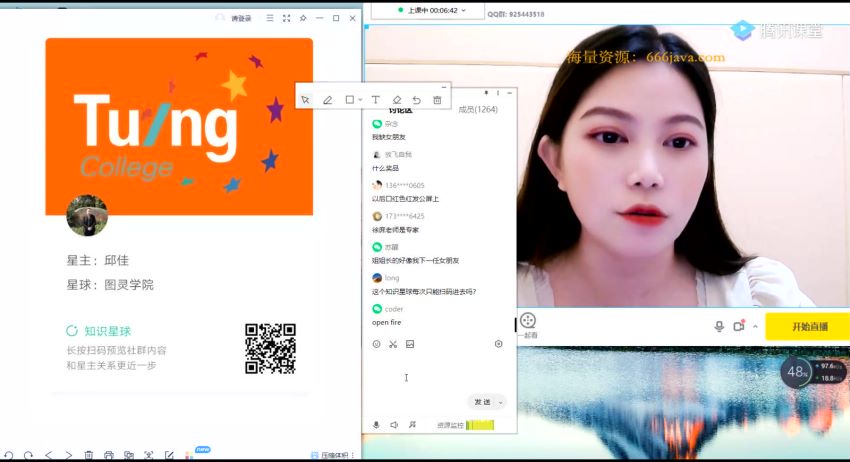Select the eraser tool
The image size is (850, 462).
click(397, 100)
